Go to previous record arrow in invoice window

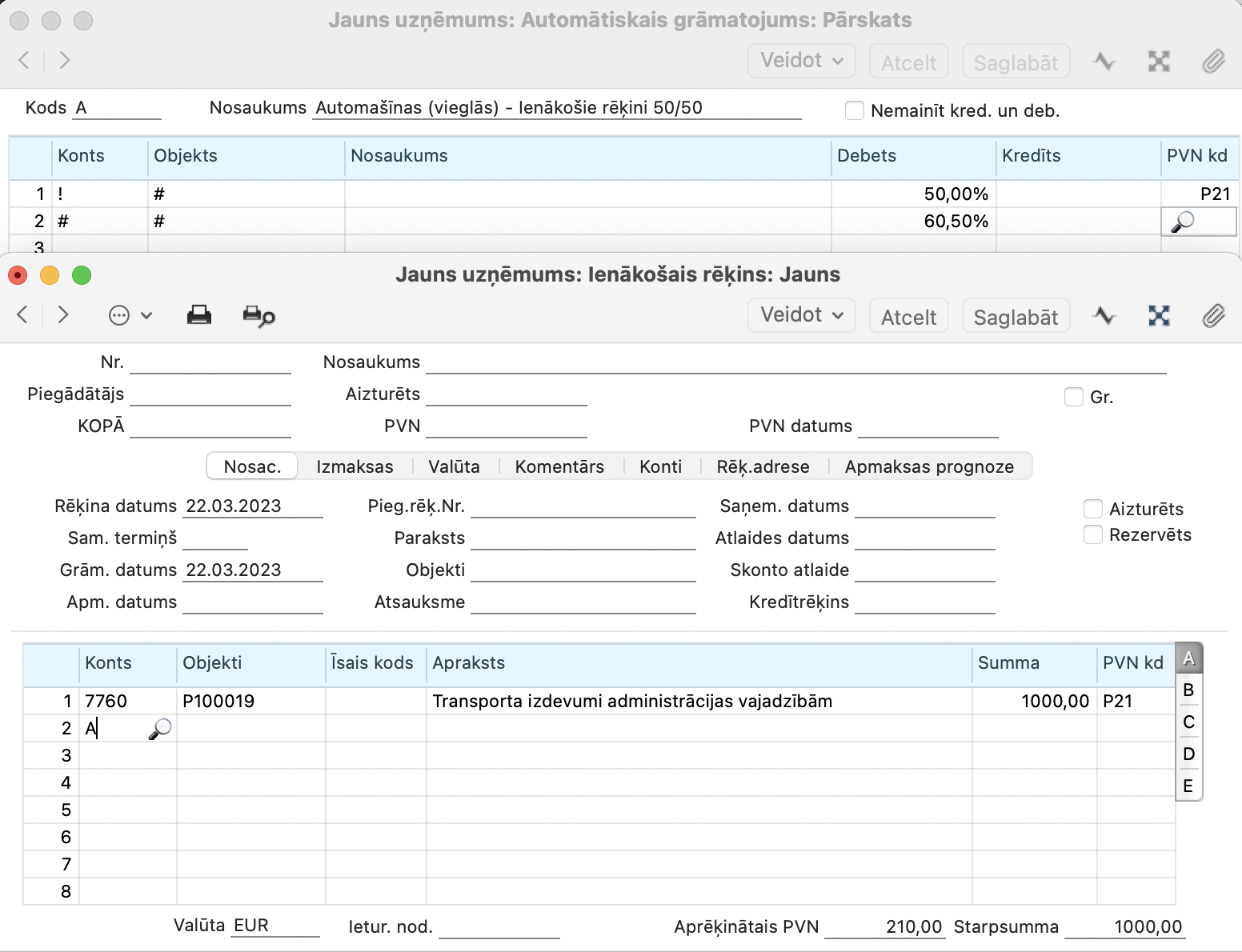tap(23, 315)
